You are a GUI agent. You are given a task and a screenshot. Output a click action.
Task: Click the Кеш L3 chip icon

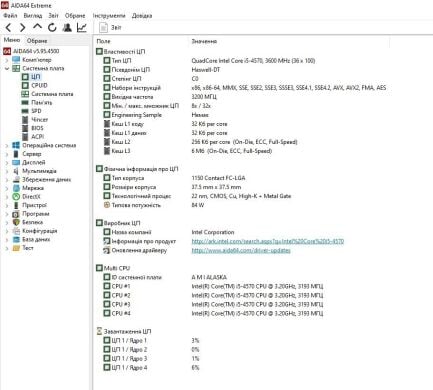tap(107, 151)
